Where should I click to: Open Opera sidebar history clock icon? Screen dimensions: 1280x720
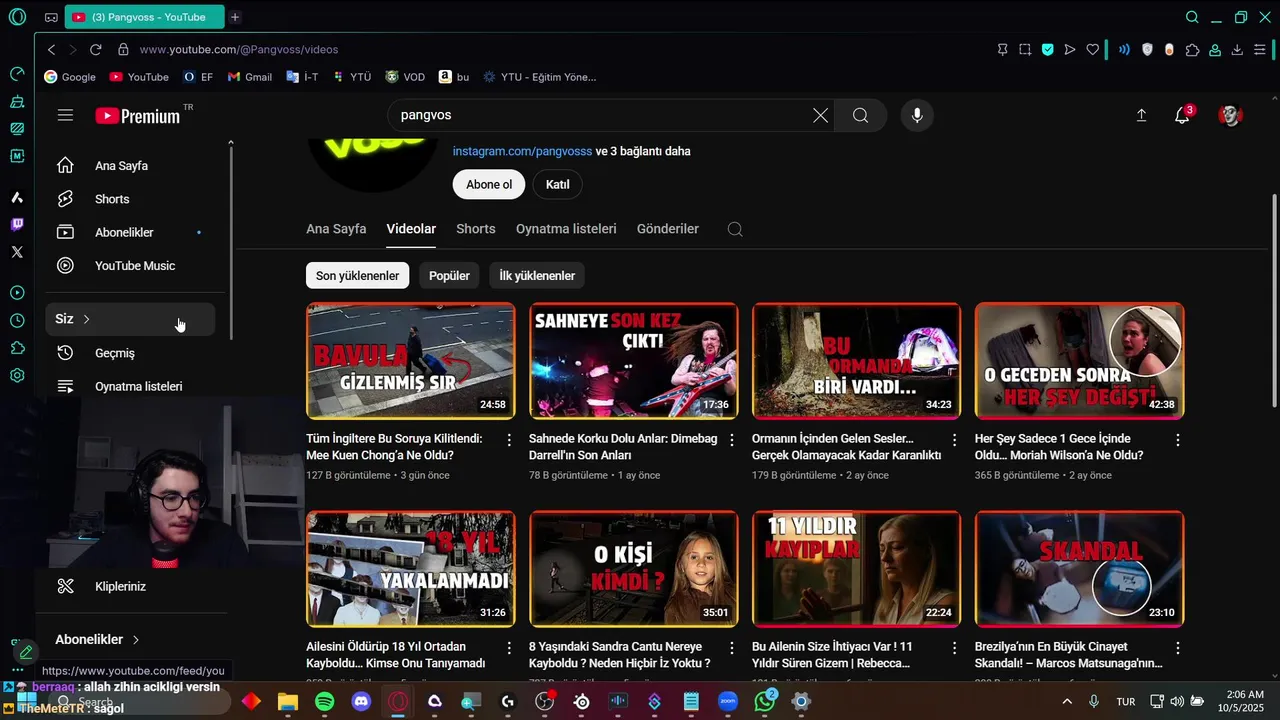(x=17, y=321)
